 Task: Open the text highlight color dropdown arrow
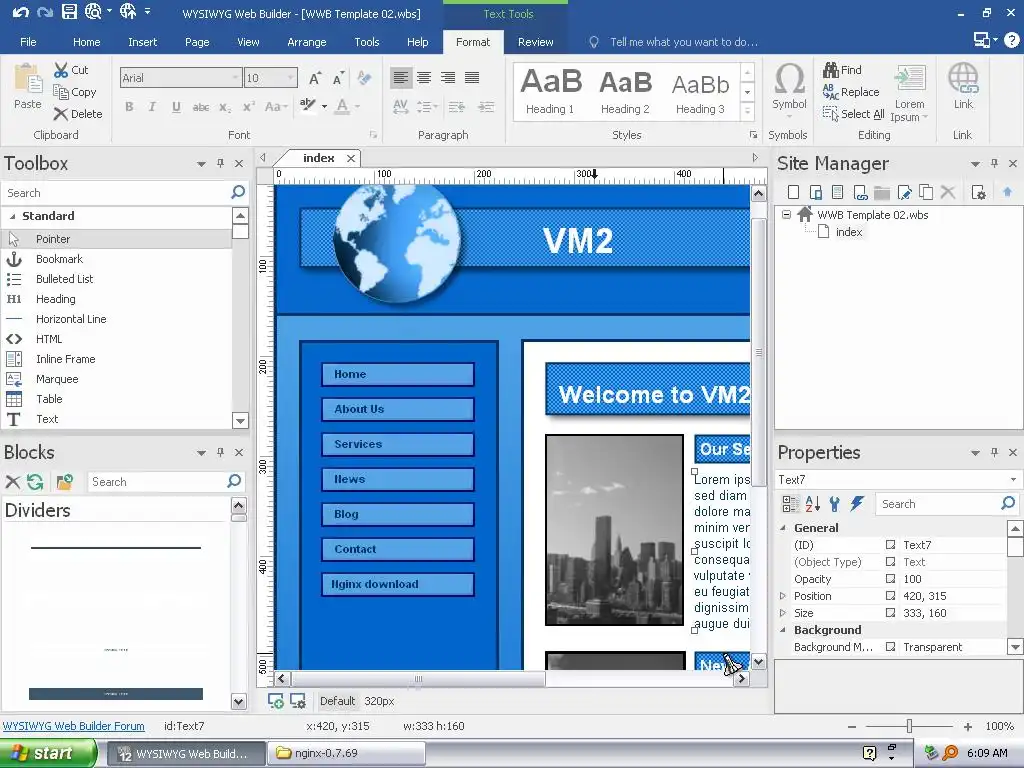[x=325, y=106]
